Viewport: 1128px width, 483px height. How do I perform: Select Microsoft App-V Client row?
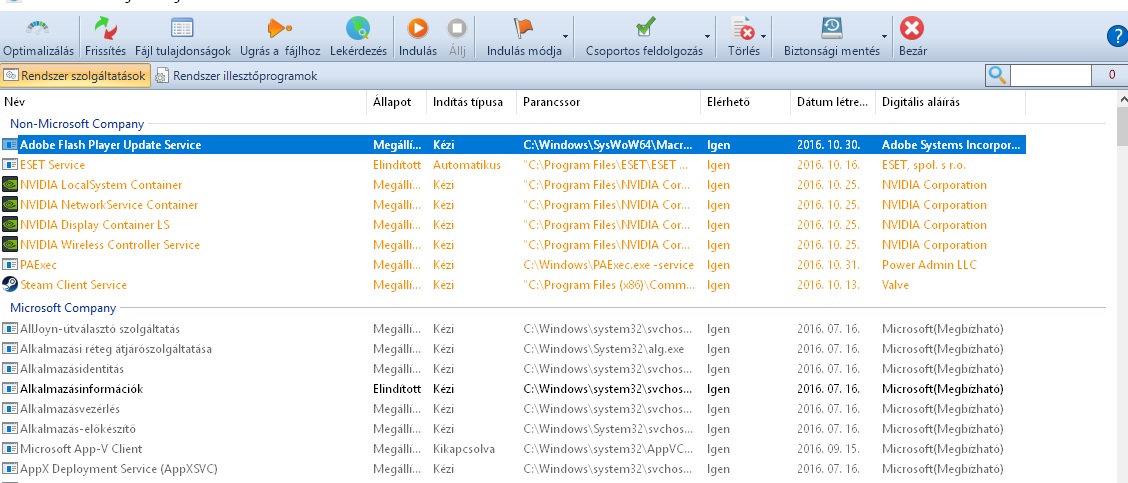click(513, 449)
